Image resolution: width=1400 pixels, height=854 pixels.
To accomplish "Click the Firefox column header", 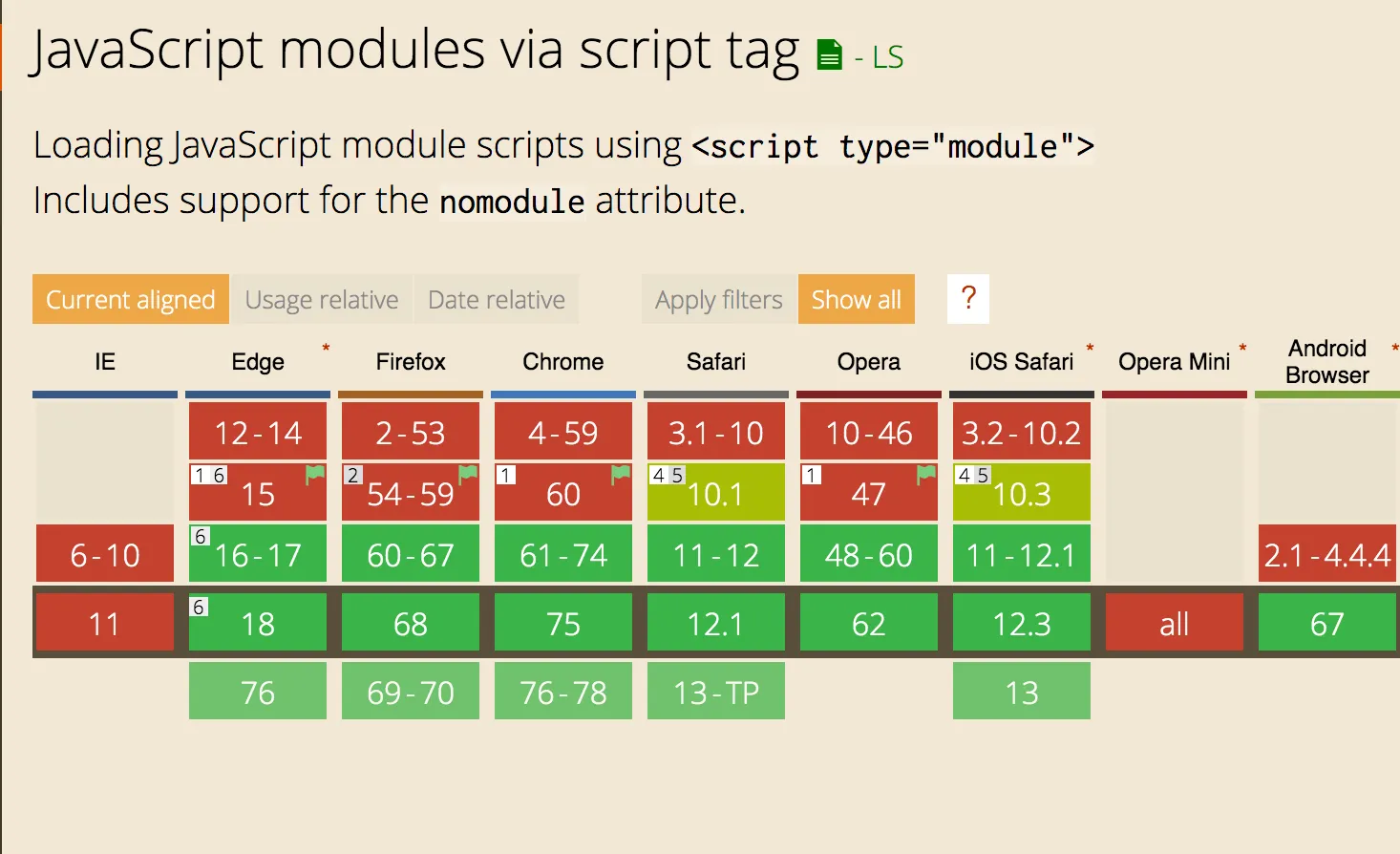I will tap(411, 362).
